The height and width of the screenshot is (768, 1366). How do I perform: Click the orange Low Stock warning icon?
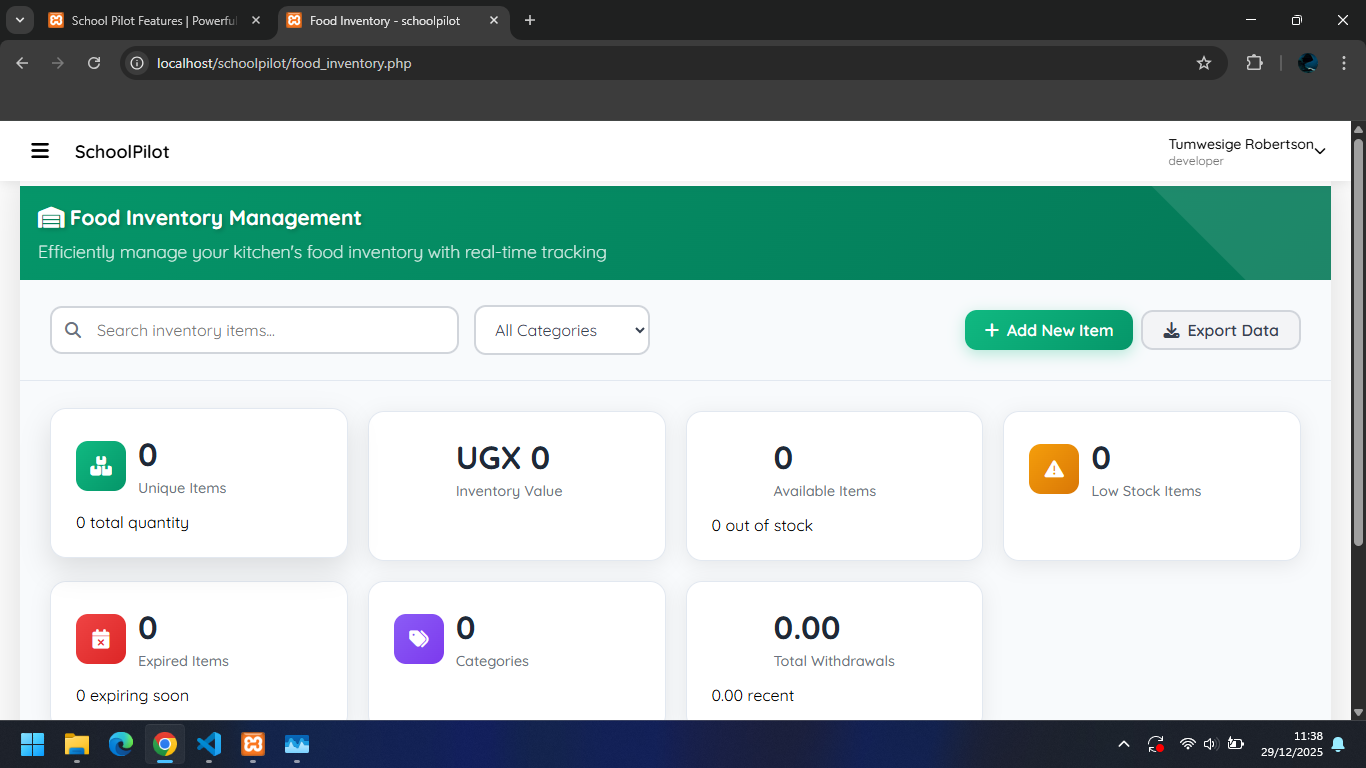1054,469
